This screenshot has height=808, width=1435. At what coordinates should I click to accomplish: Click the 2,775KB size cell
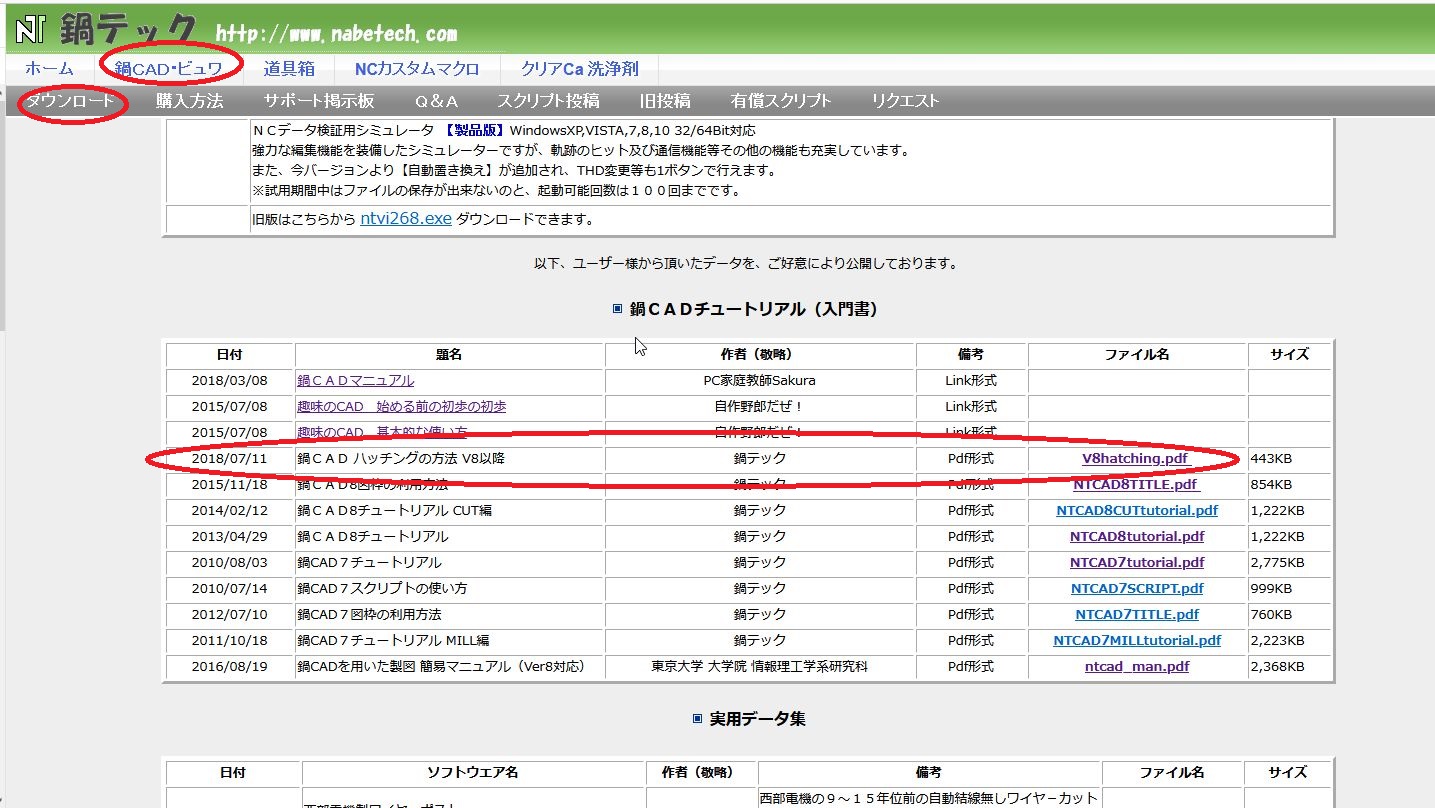click(x=1289, y=563)
